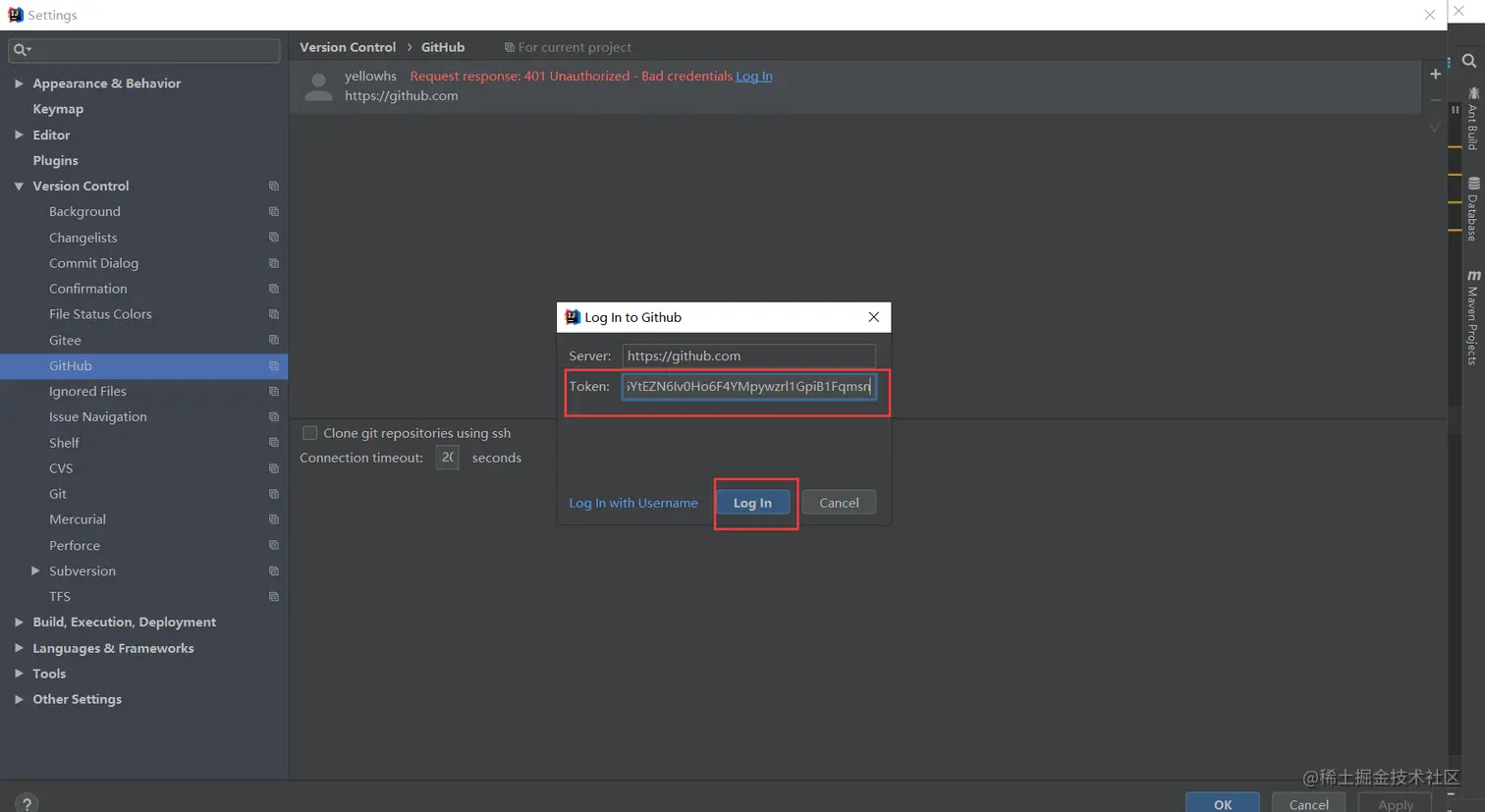Open the Ant Build side panel
The image size is (1485, 812).
pyautogui.click(x=1473, y=118)
